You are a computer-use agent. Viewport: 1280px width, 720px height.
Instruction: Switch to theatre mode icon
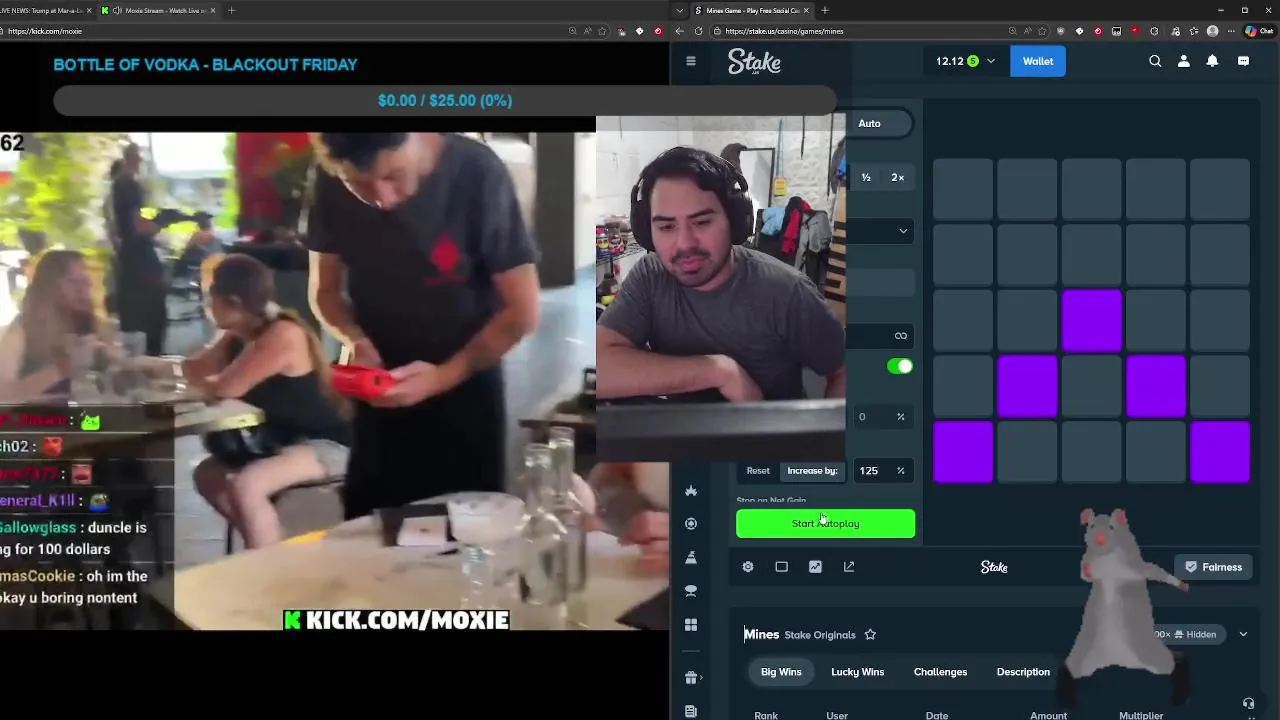[782, 567]
